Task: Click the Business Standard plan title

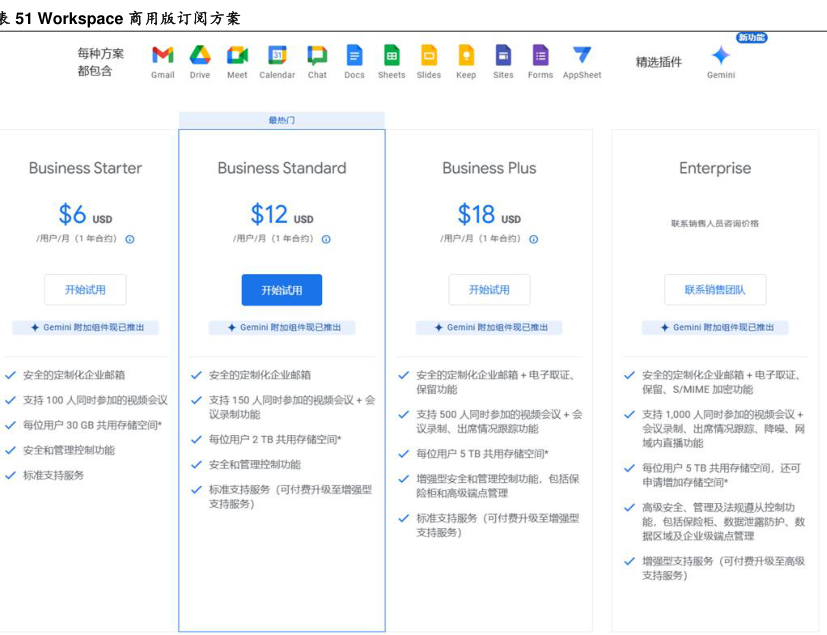Action: click(x=282, y=168)
